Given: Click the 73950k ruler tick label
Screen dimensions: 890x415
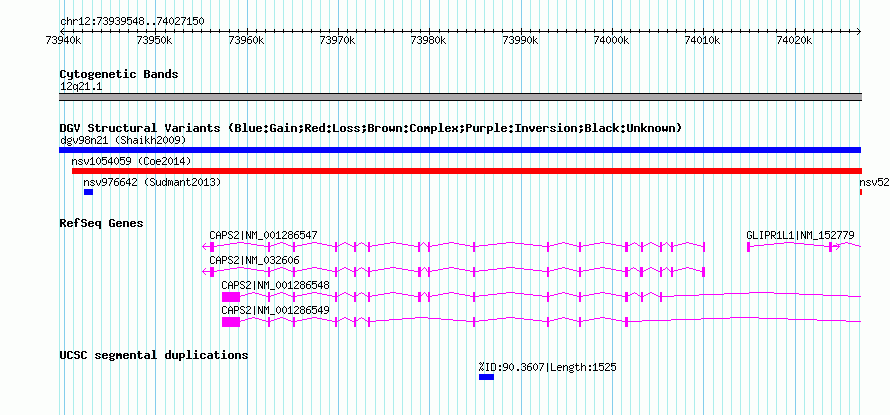Looking at the screenshot, I should 155,40.
